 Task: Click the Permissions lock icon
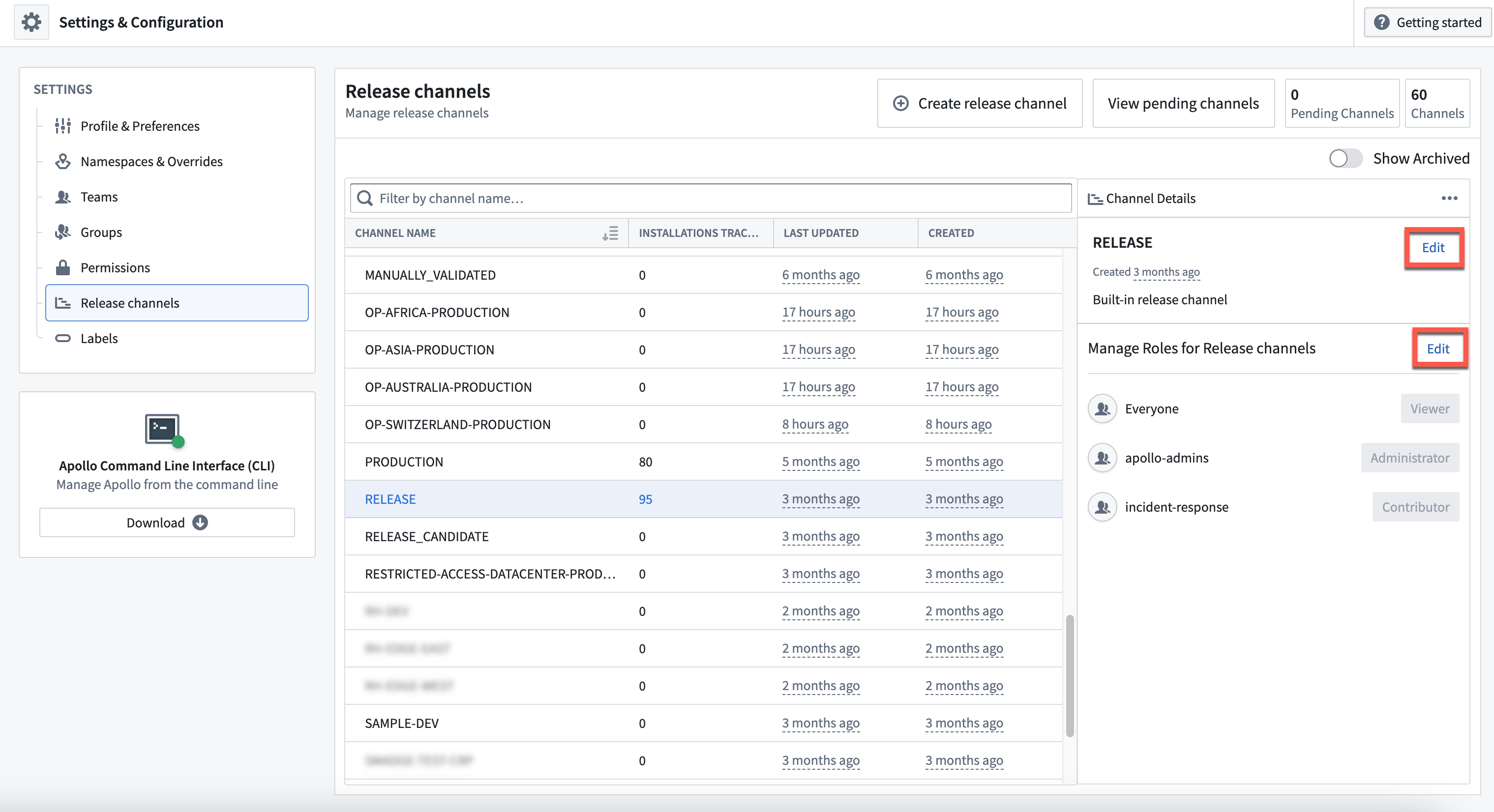(x=62, y=267)
